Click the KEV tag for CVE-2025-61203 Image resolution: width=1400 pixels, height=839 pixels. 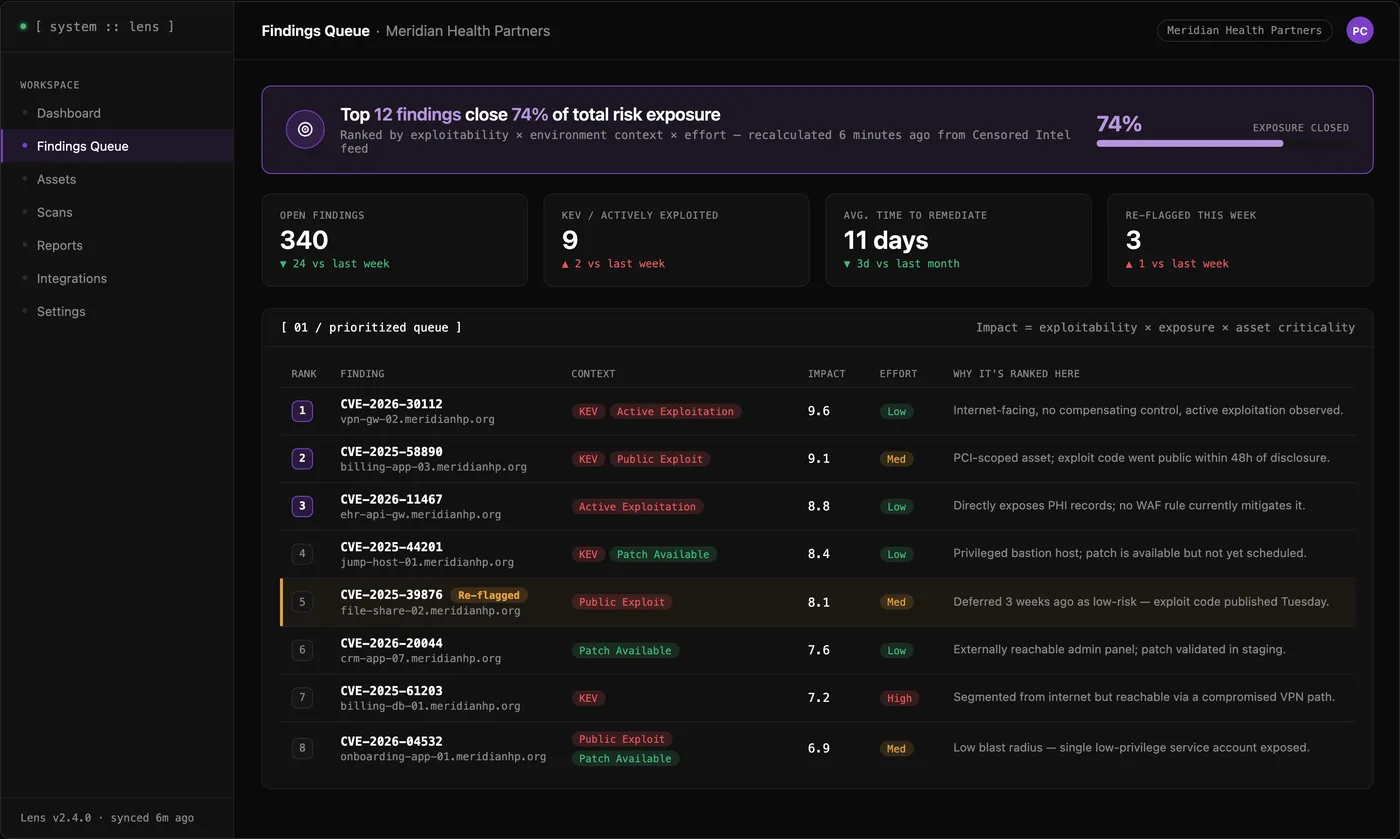588,698
